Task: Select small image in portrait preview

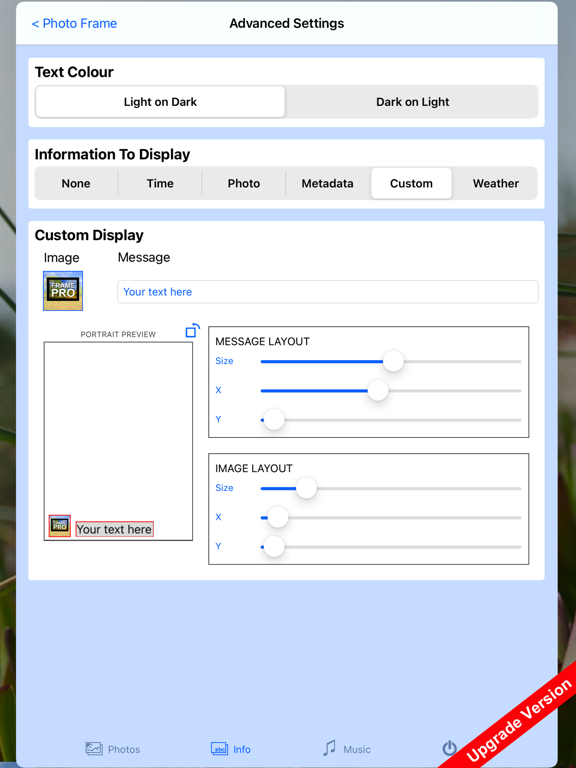Action: [x=60, y=526]
